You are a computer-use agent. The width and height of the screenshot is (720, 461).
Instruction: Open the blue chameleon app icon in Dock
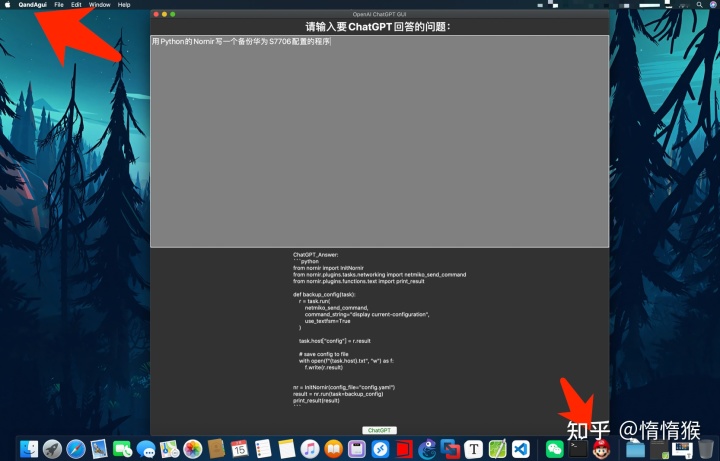[x=427, y=449]
